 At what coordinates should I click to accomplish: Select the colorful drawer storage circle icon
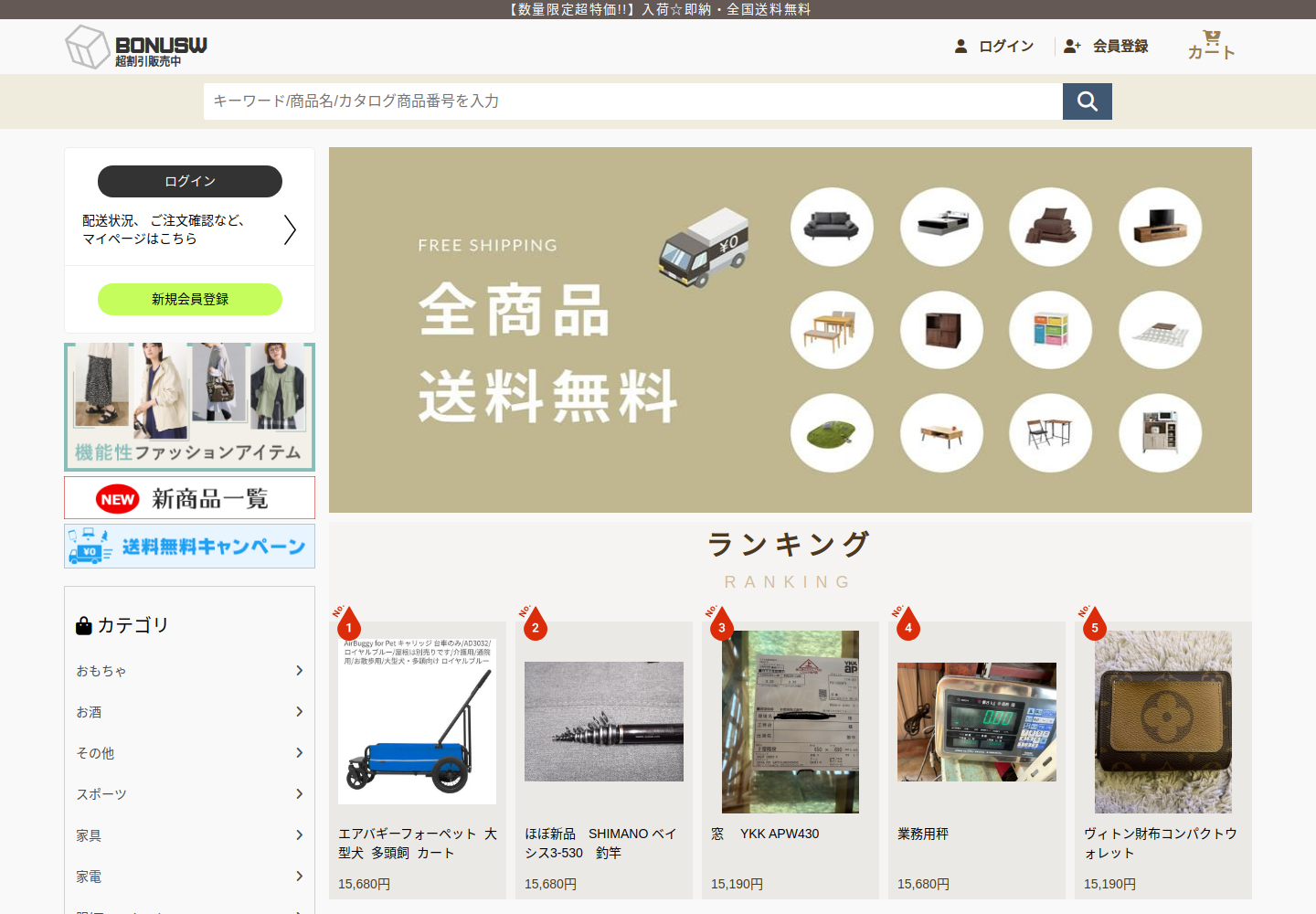(x=1051, y=330)
